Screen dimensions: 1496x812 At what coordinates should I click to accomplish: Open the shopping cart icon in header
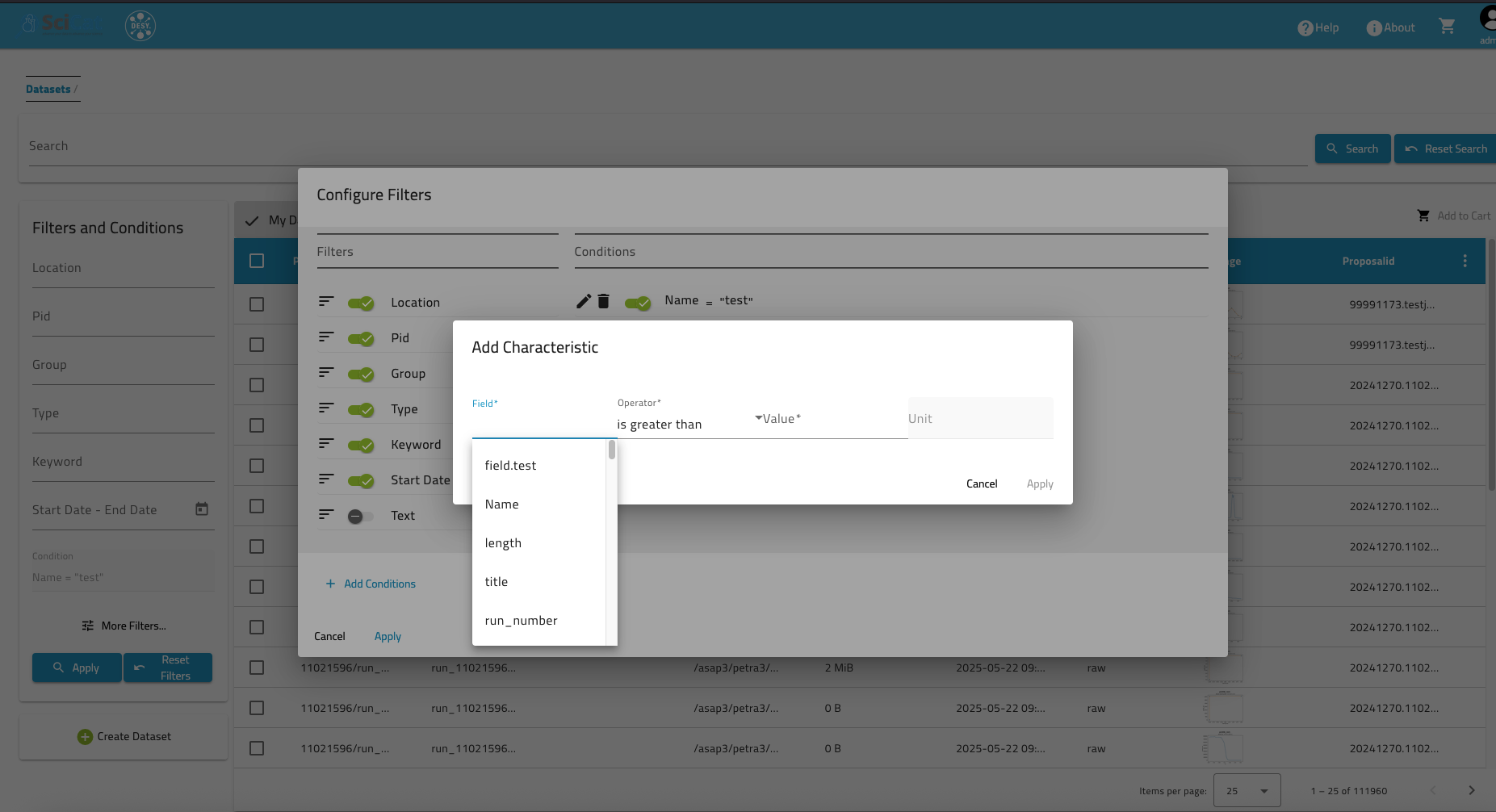1447,27
